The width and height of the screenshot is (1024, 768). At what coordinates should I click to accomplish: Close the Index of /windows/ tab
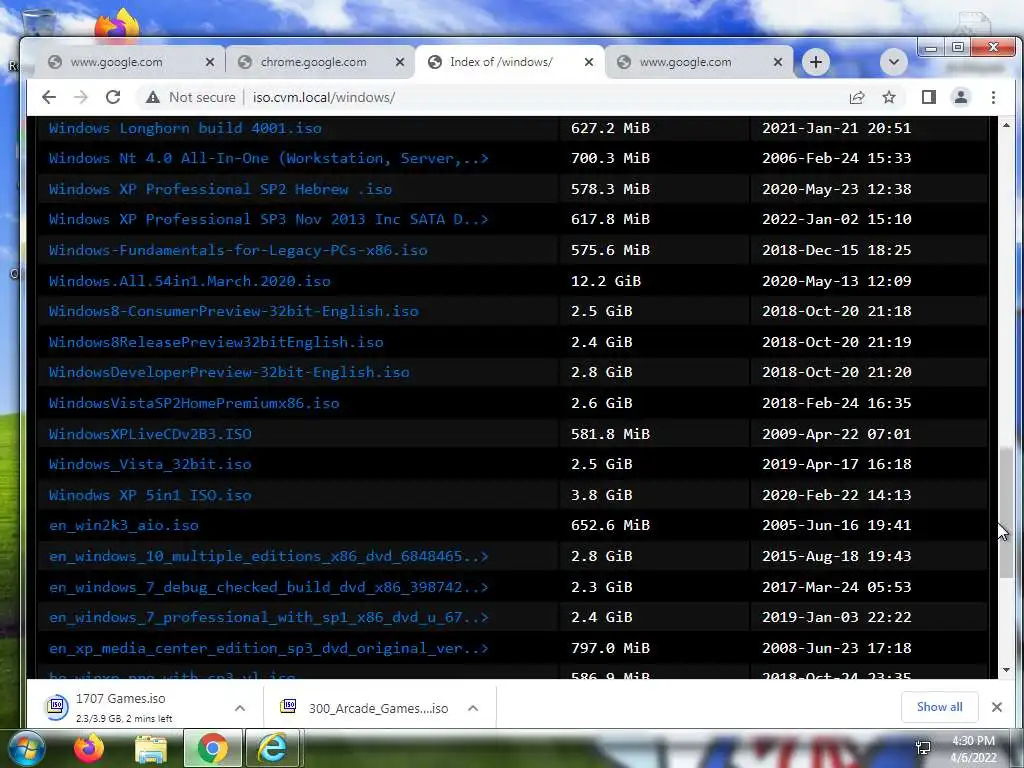pyautogui.click(x=588, y=62)
